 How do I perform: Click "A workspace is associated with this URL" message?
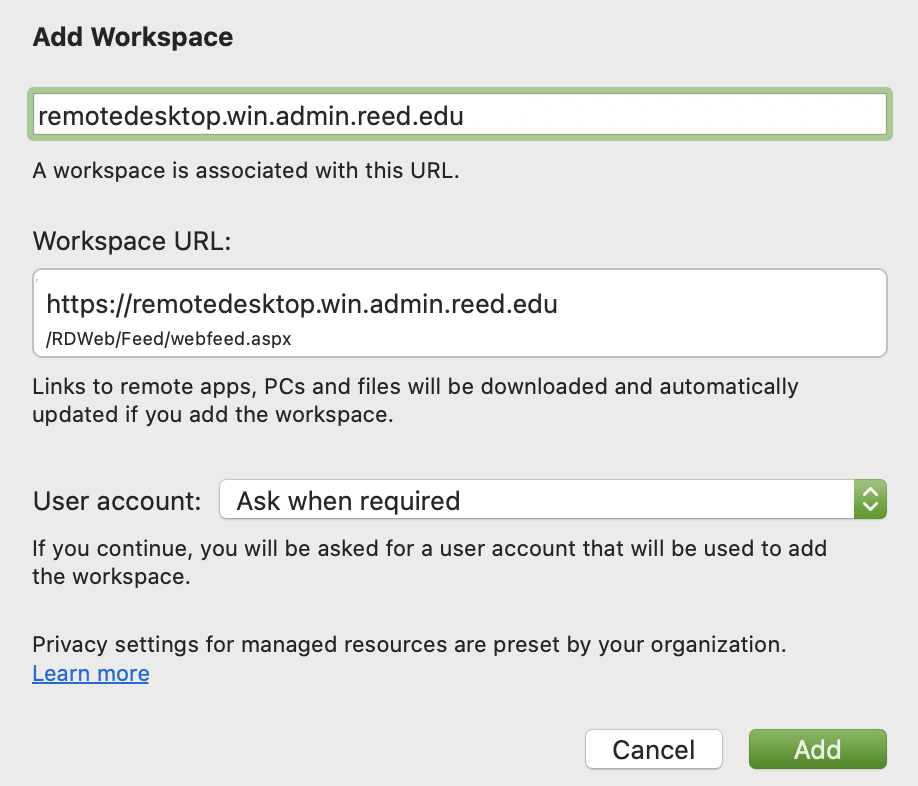246,170
